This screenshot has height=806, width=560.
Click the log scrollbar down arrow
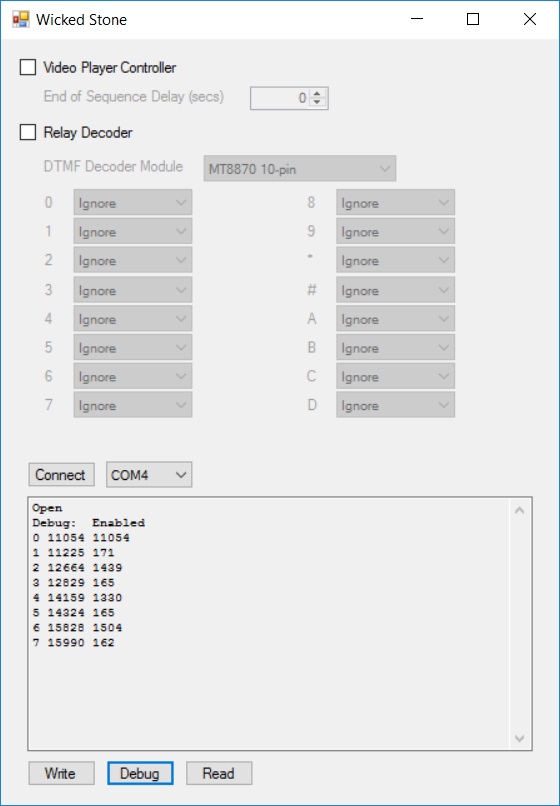click(x=520, y=738)
